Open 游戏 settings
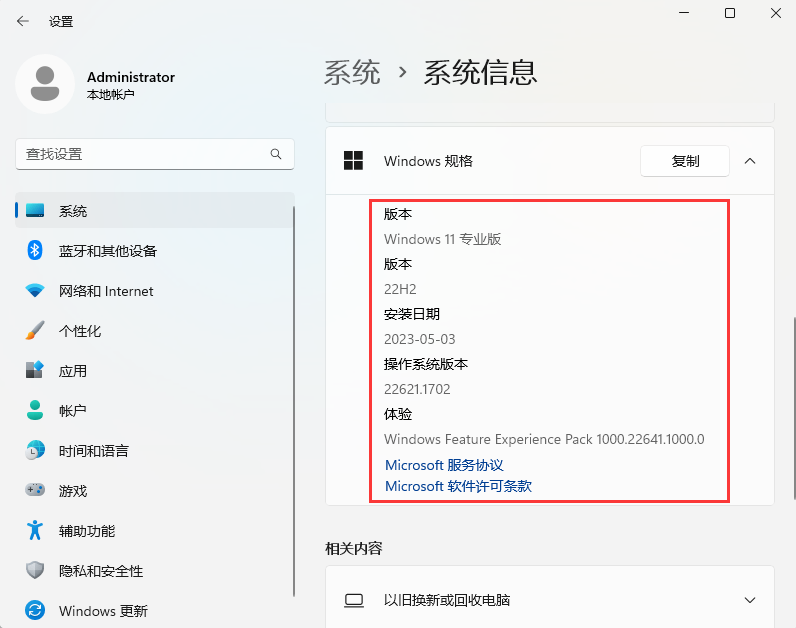This screenshot has height=628, width=796. pos(155,490)
